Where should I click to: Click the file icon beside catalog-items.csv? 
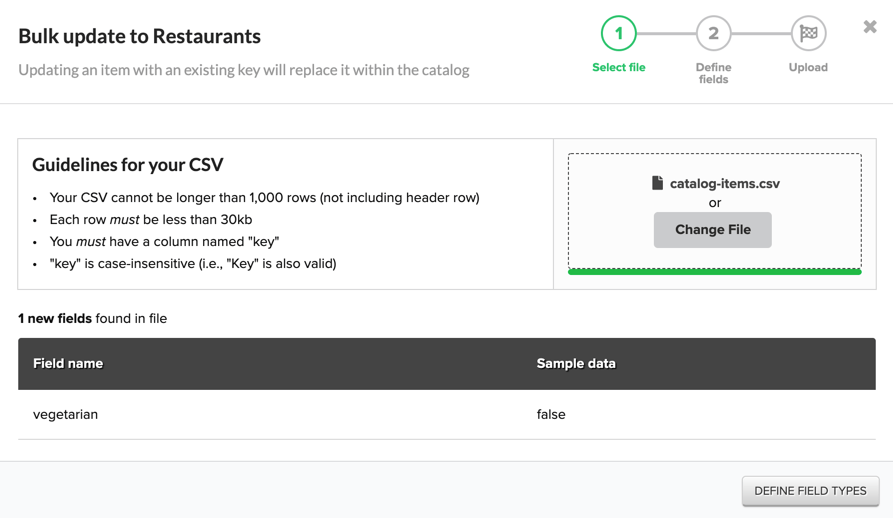click(x=657, y=183)
